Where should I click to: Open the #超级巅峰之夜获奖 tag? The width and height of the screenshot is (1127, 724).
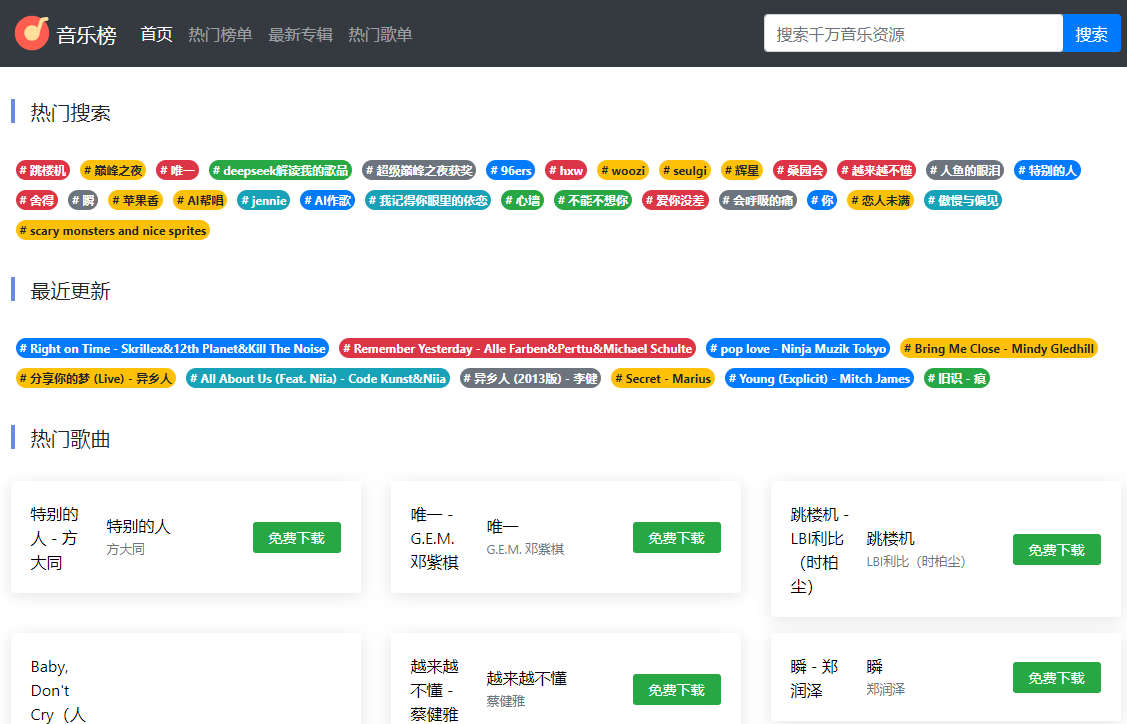(419, 170)
